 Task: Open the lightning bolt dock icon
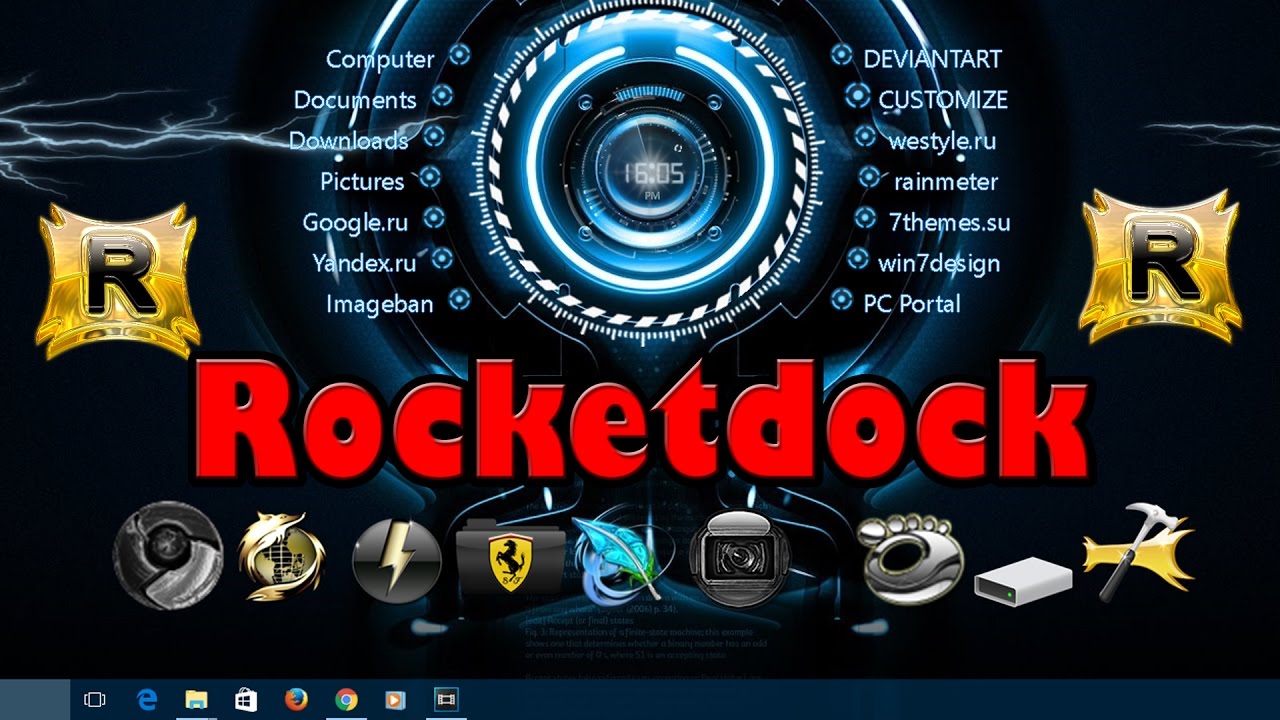point(397,560)
